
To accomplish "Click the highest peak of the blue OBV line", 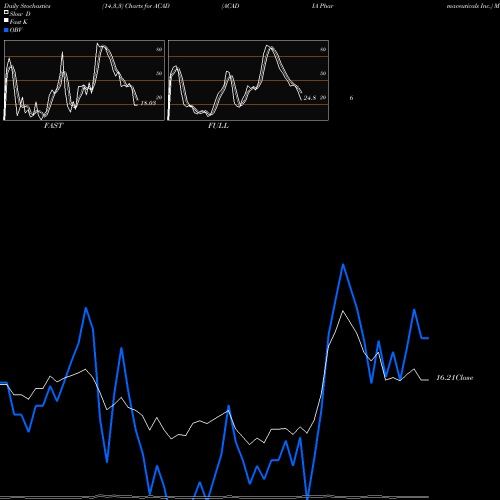I will pos(343,265).
